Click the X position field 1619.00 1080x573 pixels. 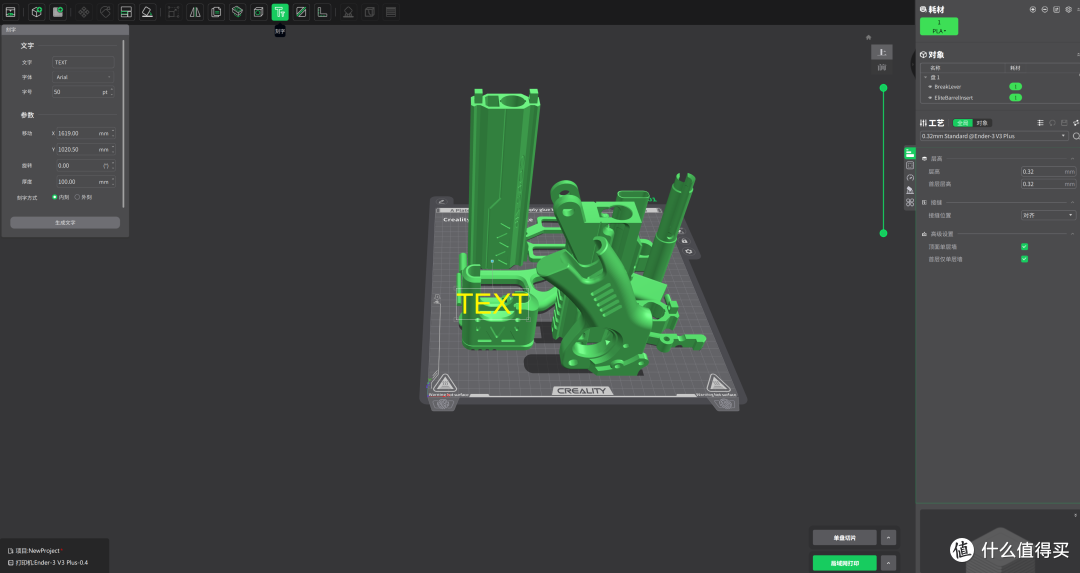(x=85, y=133)
